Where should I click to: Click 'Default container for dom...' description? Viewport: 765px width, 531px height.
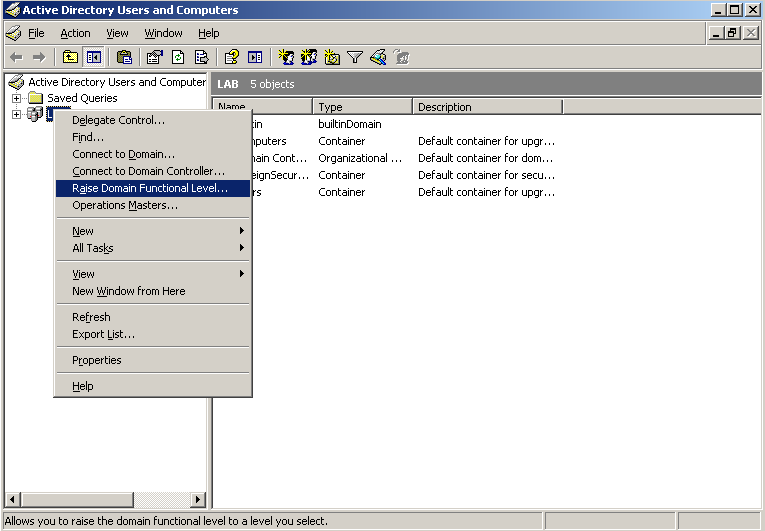(x=486, y=158)
